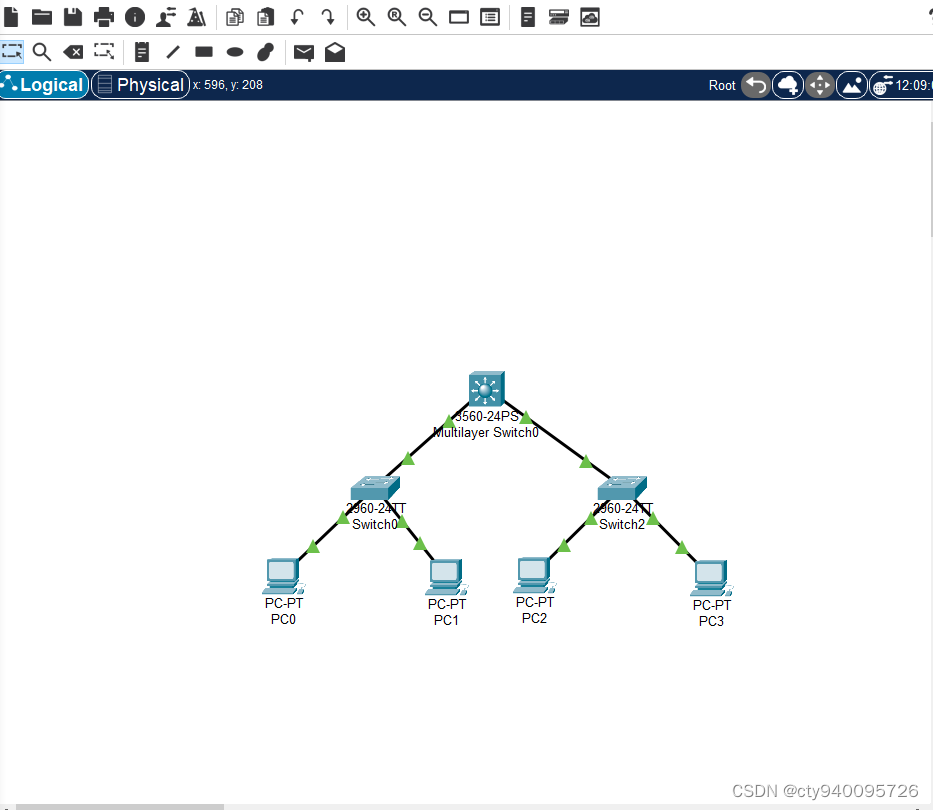Select the Switch0 2960 device
The height and width of the screenshot is (810, 933).
click(x=375, y=488)
